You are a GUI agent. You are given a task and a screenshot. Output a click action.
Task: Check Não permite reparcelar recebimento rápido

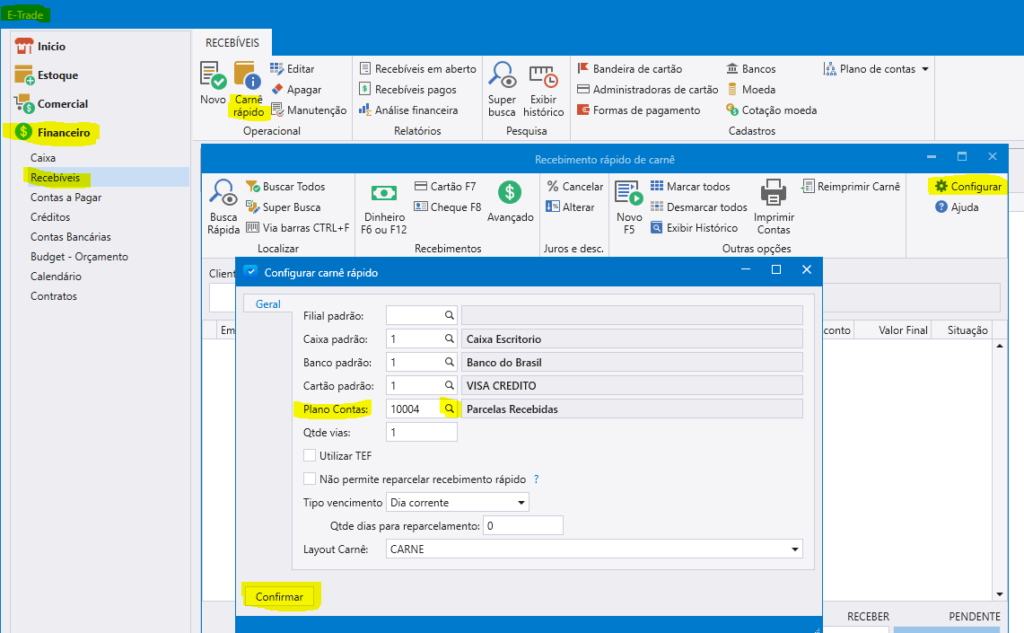(309, 479)
